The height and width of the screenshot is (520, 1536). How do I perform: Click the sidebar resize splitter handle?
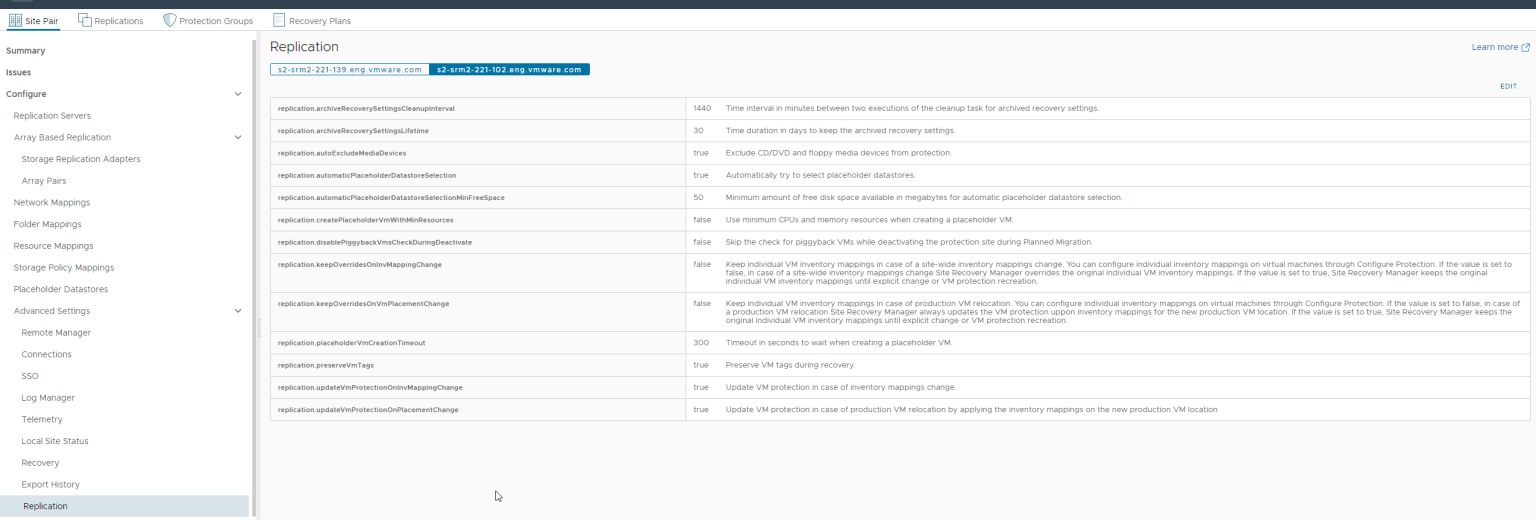[259, 327]
